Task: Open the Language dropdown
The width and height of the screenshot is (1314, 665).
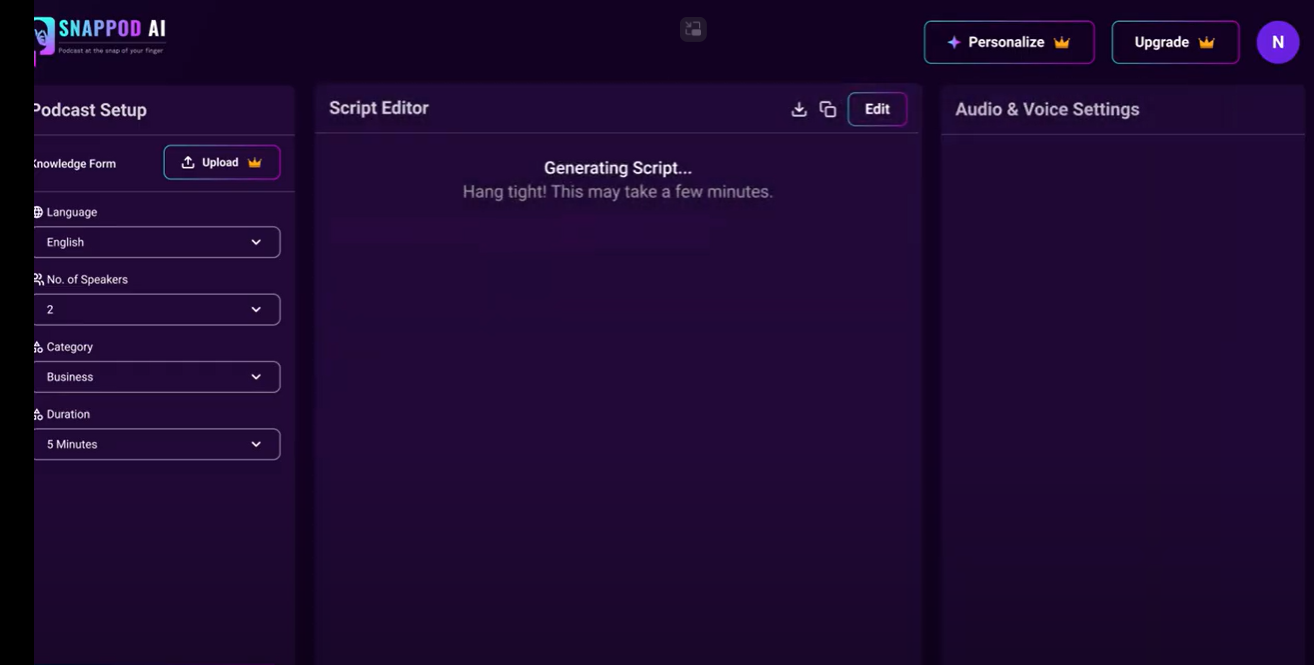Action: click(x=157, y=242)
